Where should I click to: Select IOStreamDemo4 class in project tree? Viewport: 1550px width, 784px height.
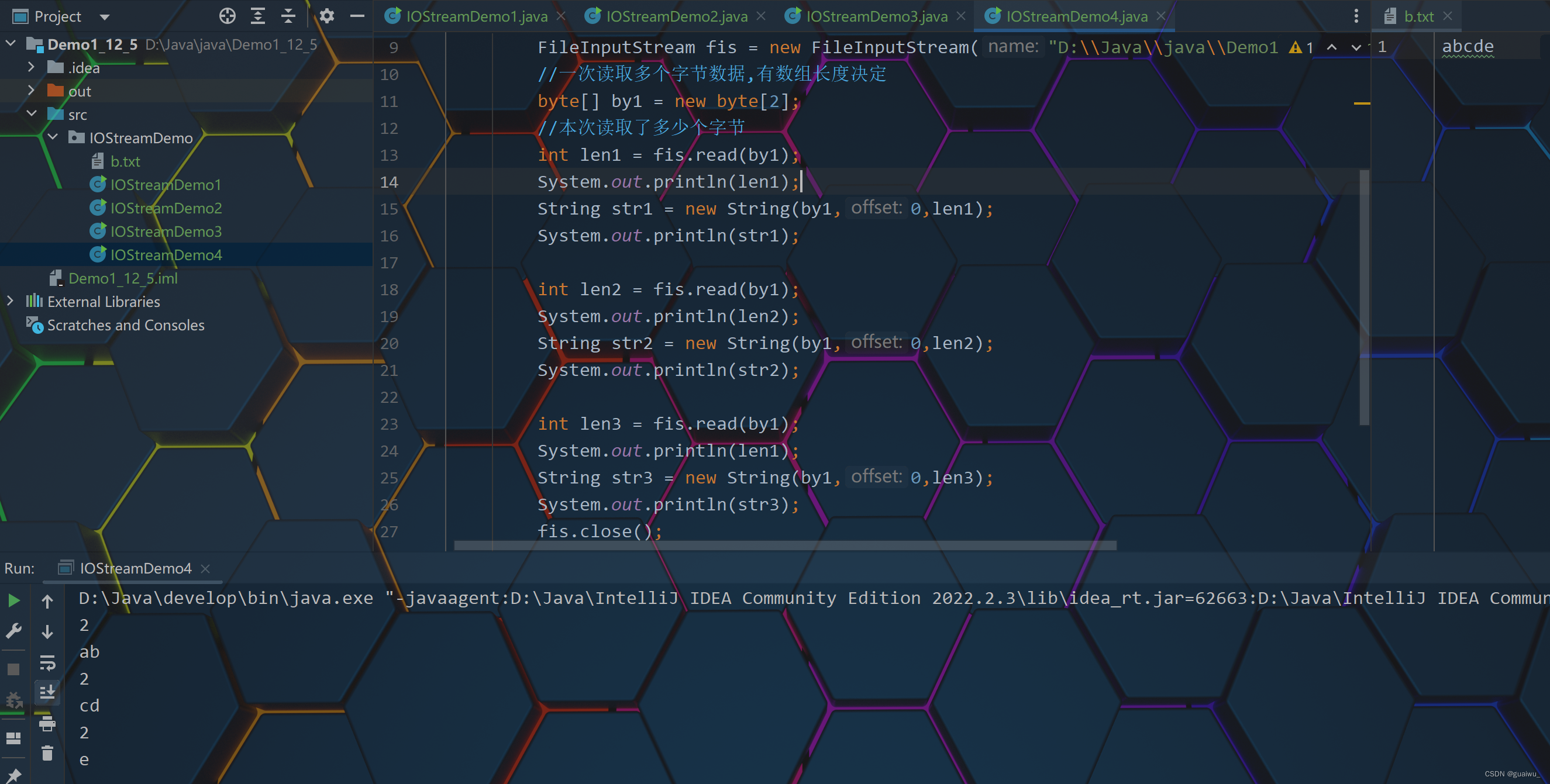click(166, 255)
